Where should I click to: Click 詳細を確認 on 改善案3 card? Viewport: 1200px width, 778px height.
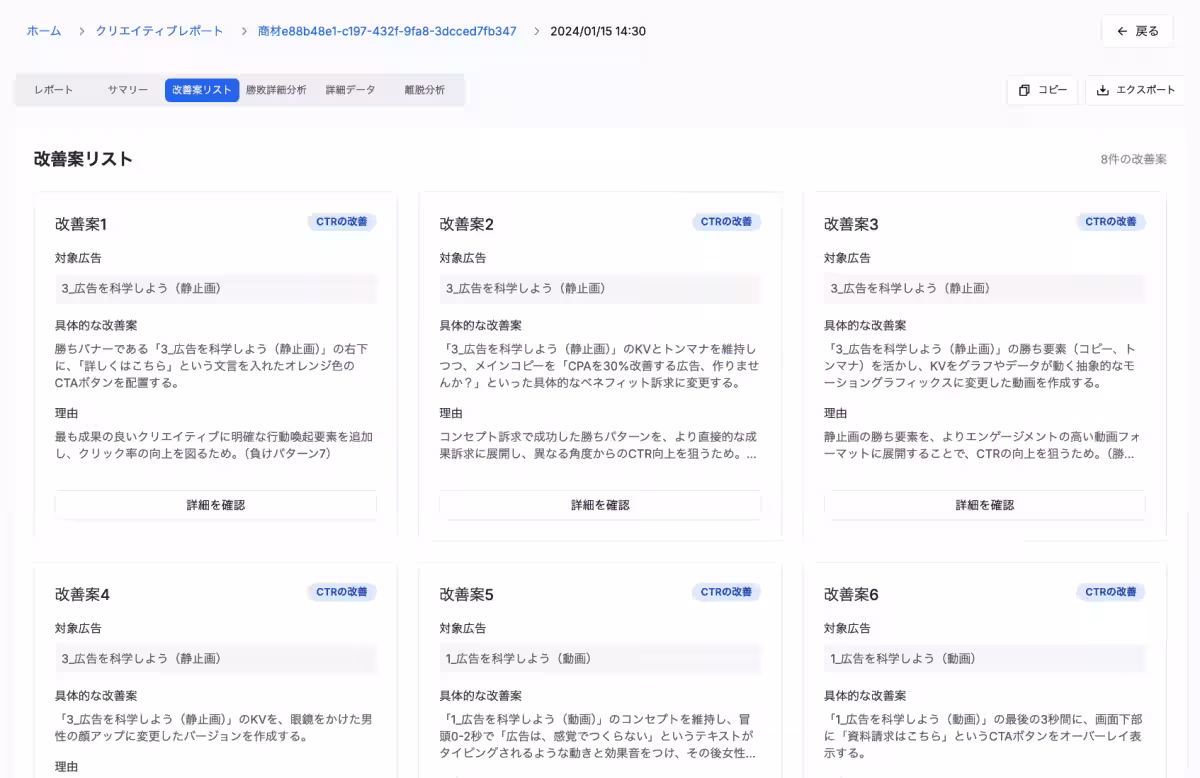985,505
